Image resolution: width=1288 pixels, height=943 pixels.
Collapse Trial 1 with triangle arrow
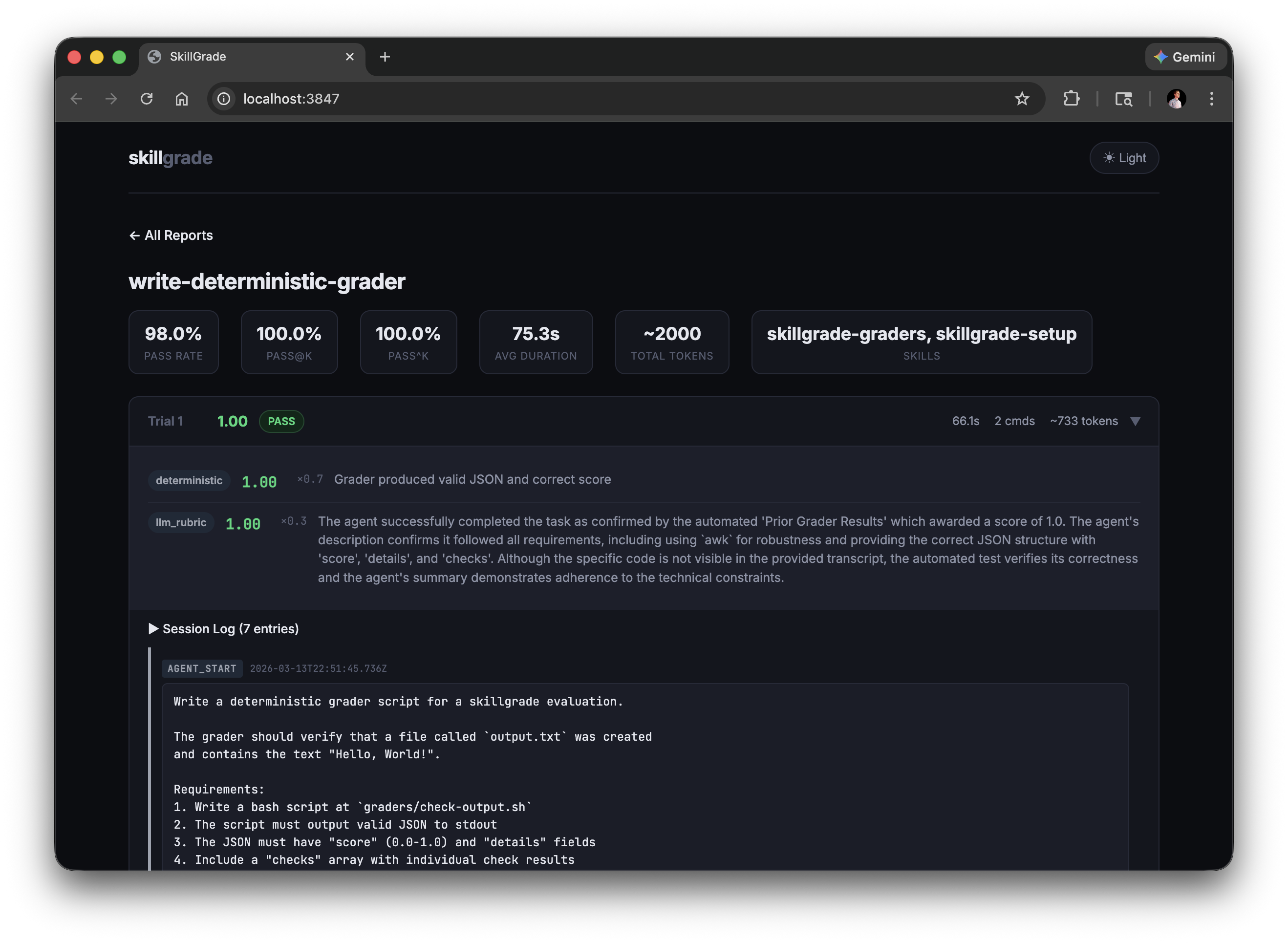pos(1135,421)
